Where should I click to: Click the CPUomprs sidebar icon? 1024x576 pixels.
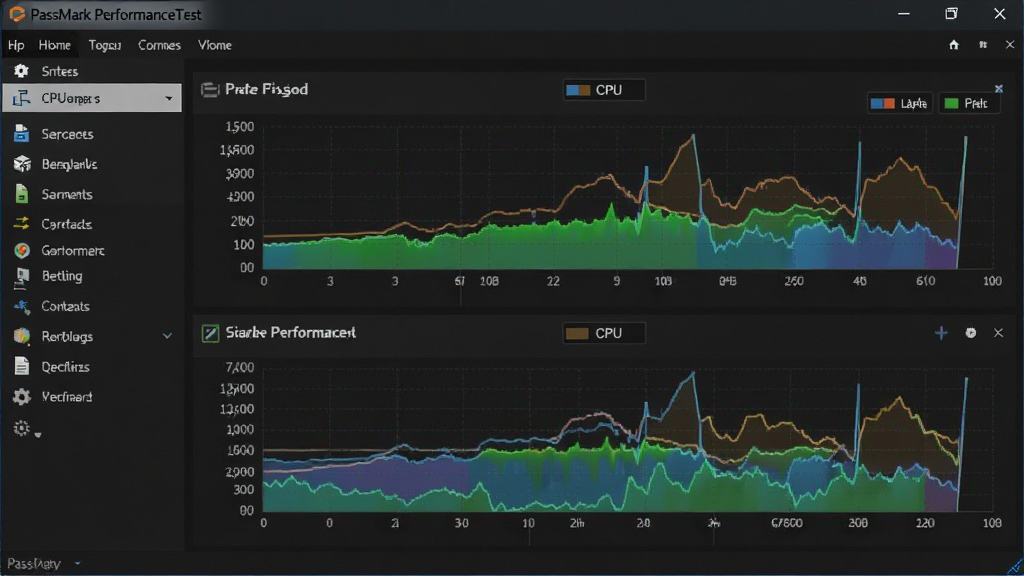pyautogui.click(x=22, y=98)
